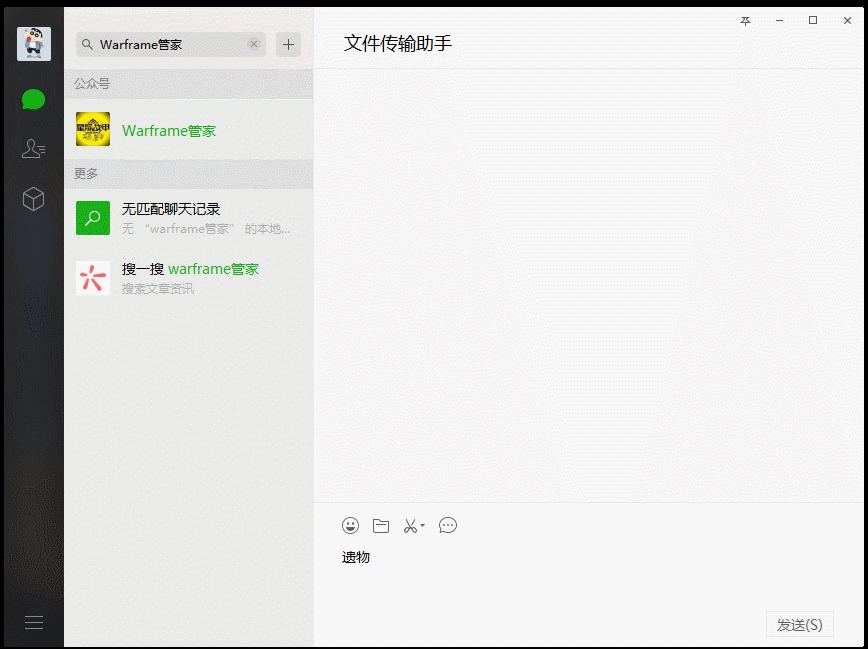Click the plus button to start a group chat
Viewport: 868px width, 649px height.
click(288, 44)
